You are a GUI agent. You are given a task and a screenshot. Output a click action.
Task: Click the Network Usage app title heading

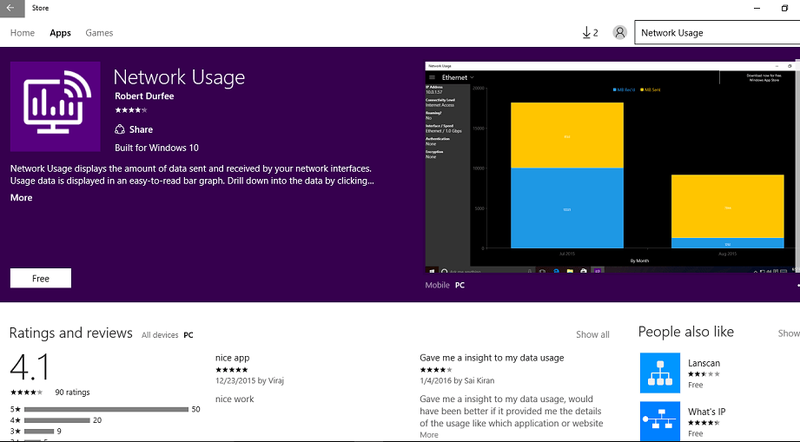pos(179,78)
